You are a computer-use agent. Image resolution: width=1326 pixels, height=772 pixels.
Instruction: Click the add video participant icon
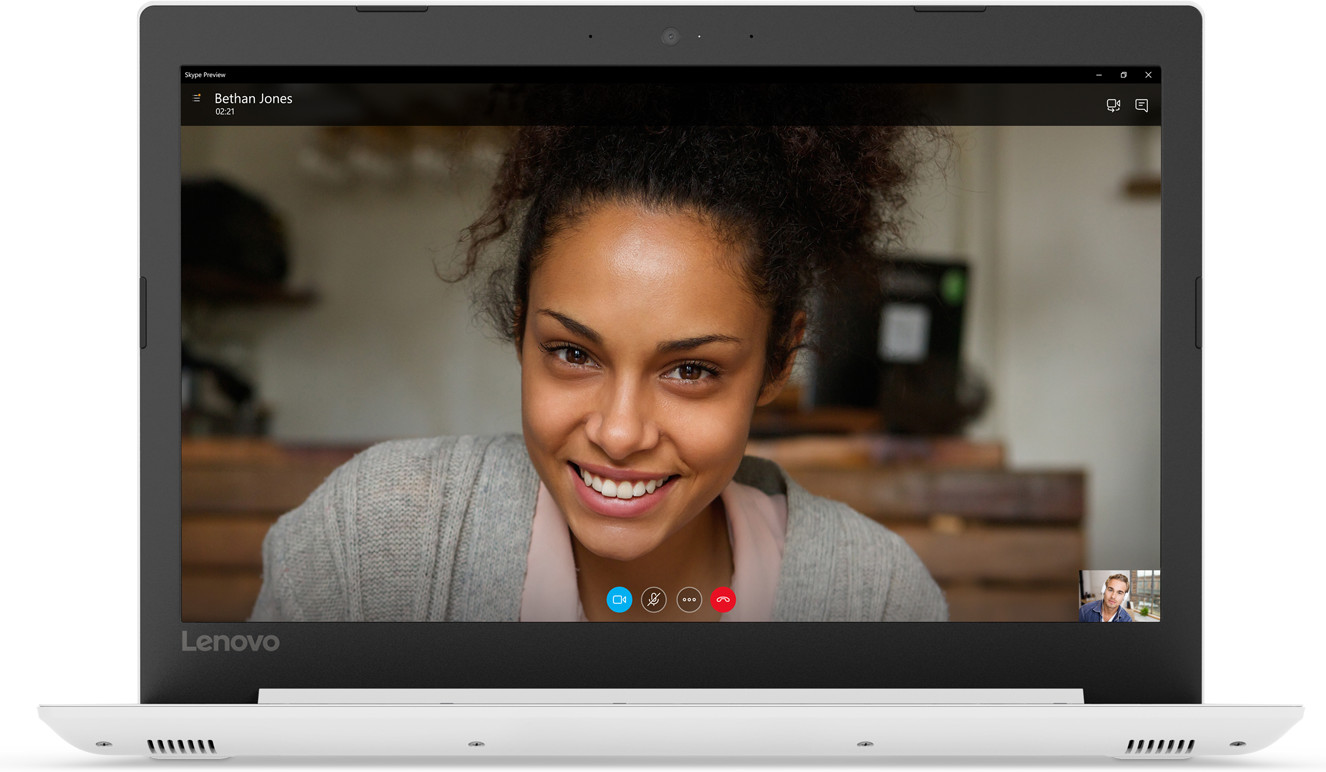point(1113,105)
